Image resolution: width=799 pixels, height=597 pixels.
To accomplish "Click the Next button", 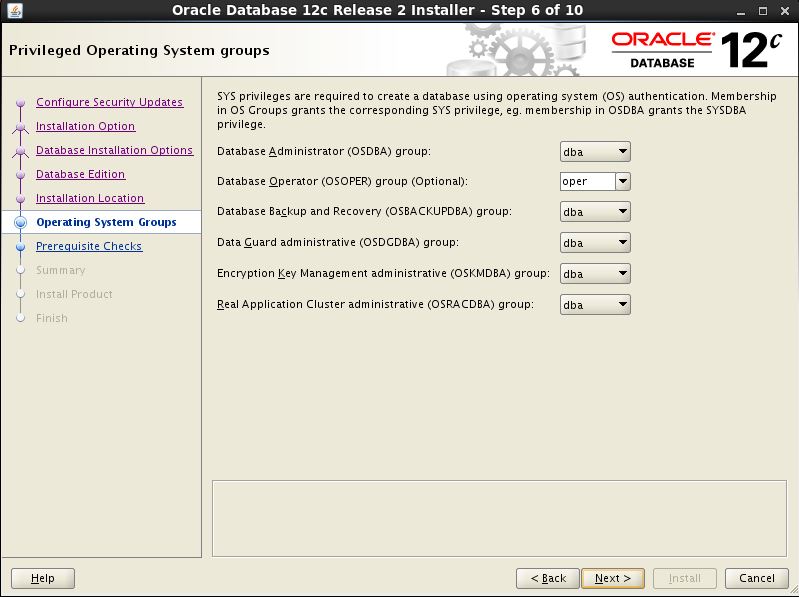I will [613, 578].
